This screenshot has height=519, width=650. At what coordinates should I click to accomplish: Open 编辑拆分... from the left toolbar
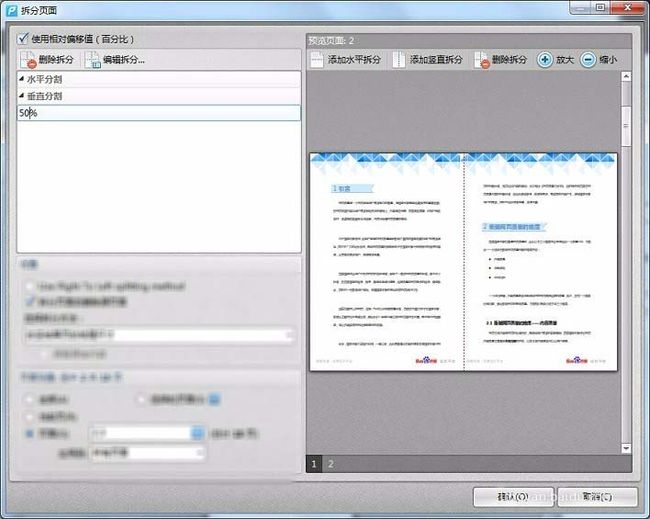pyautogui.click(x=115, y=60)
